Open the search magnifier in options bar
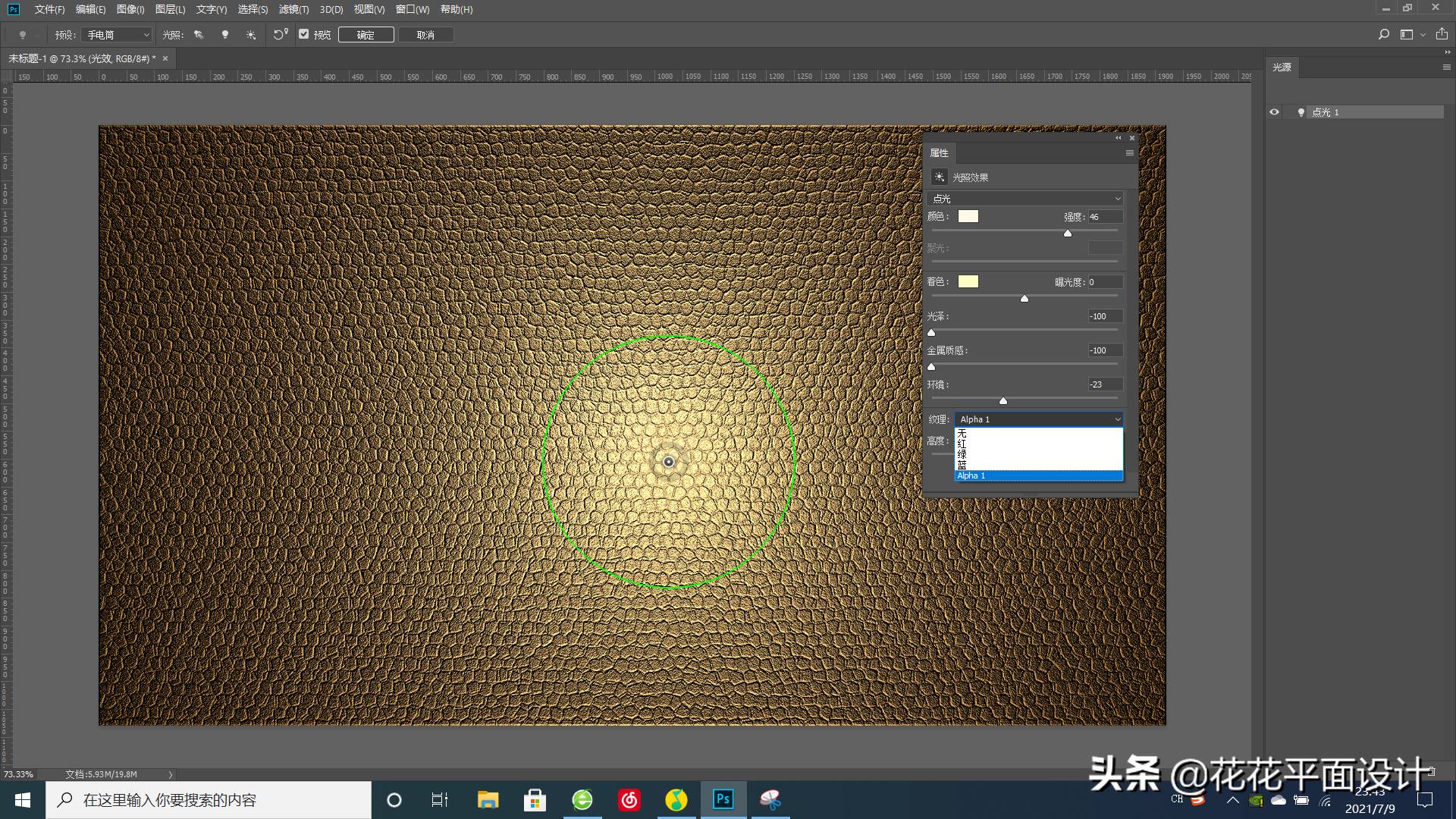 coord(1384,34)
